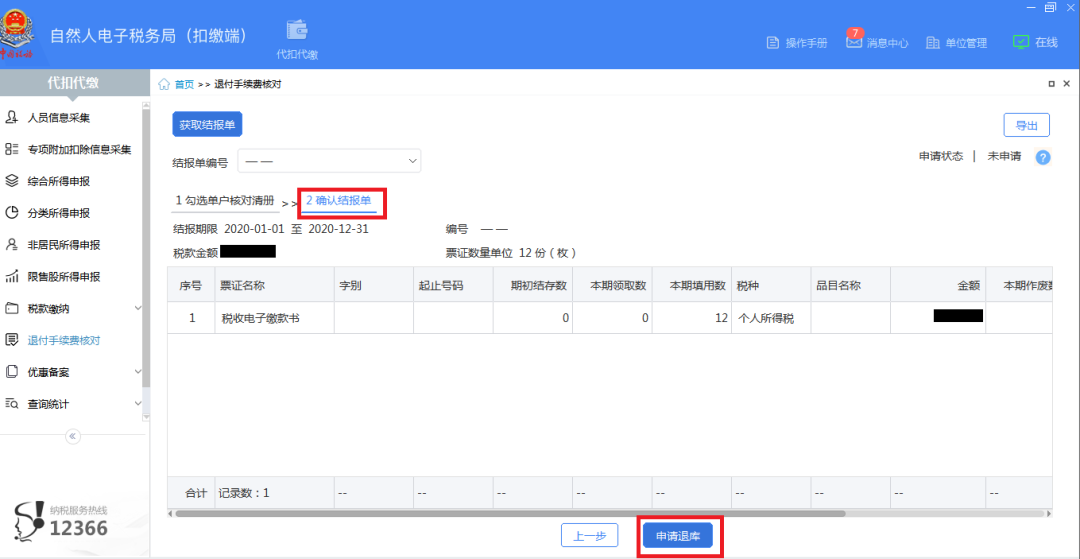Select 2 确认结报单 step tab

(x=338, y=201)
